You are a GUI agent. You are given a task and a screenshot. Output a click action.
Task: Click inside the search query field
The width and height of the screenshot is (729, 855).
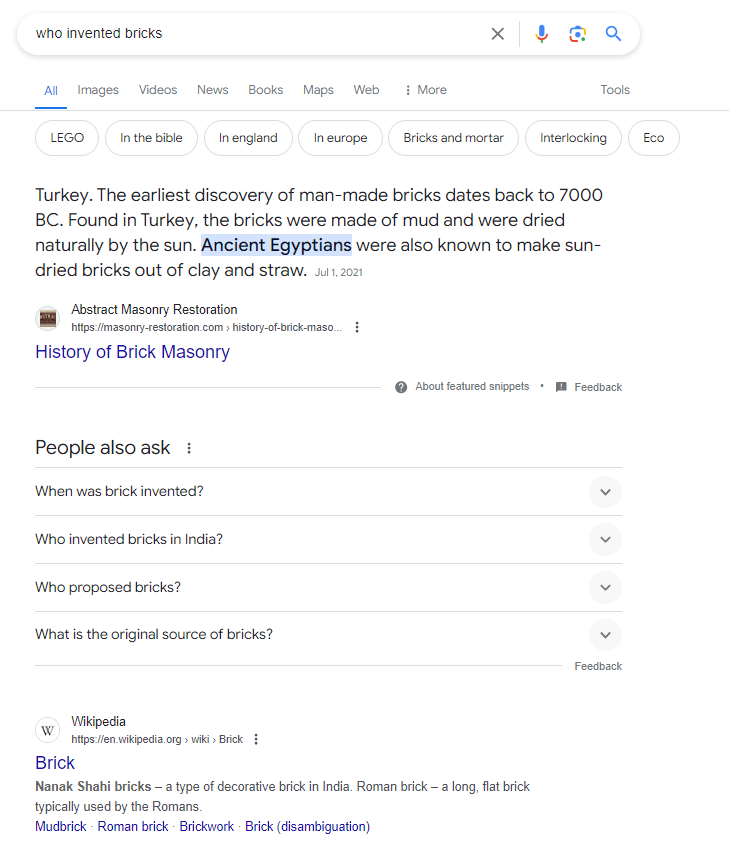[x=256, y=34]
